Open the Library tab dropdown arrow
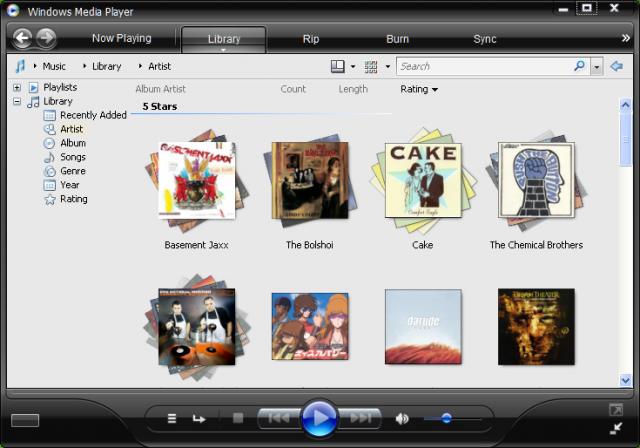The height and width of the screenshot is (448, 640). pyautogui.click(x=223, y=50)
